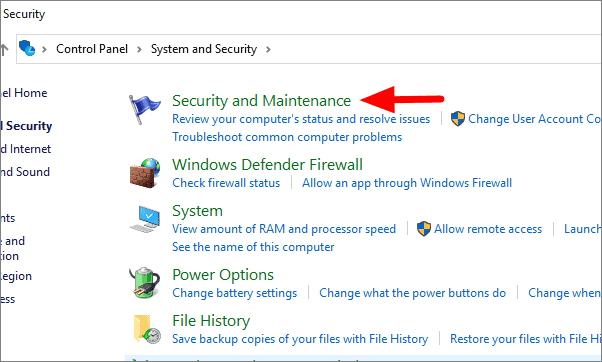Open View amount of RAM and processor speed
Image resolution: width=602 pixels, height=362 pixels.
[284, 229]
